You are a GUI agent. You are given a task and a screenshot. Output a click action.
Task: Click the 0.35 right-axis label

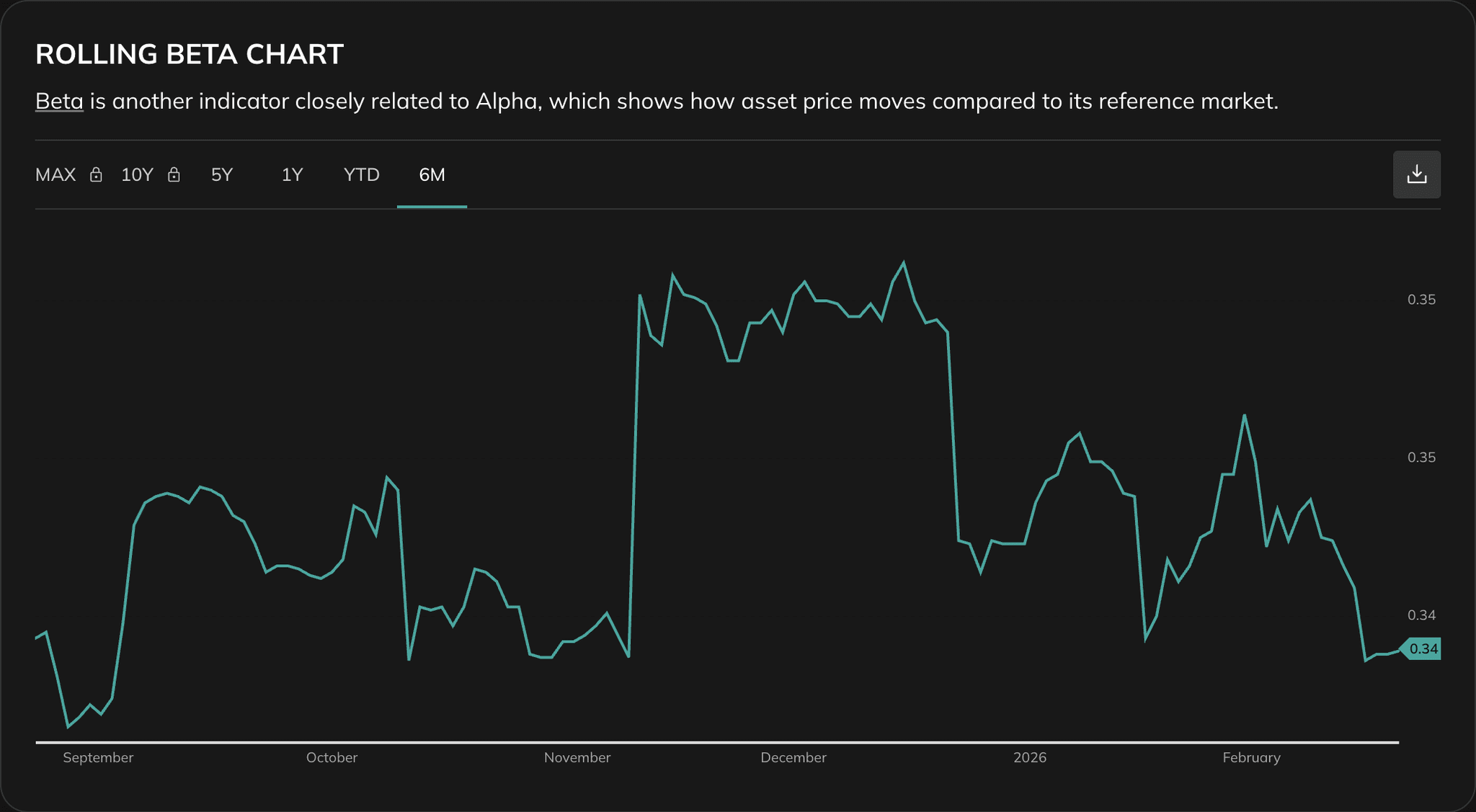point(1422,299)
